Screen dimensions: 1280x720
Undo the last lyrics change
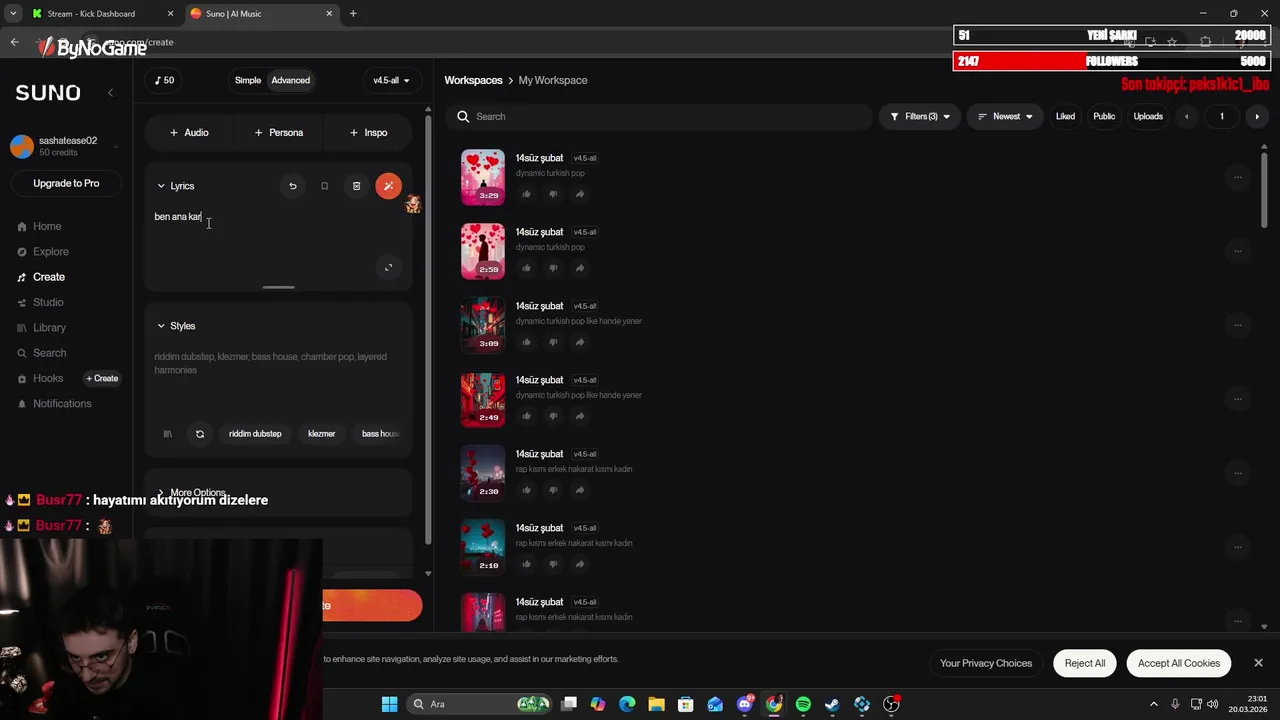coord(292,186)
